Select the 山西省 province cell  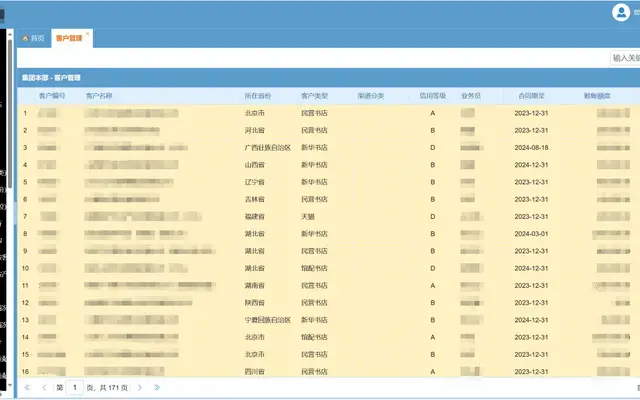(255, 165)
